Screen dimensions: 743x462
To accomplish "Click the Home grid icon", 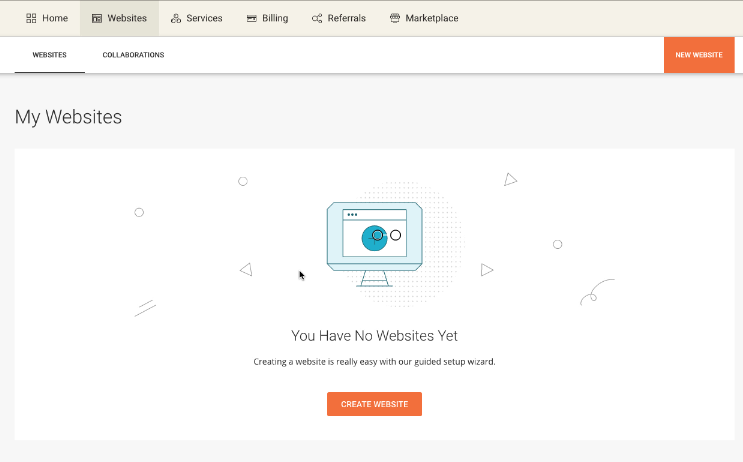I will click(x=31, y=18).
